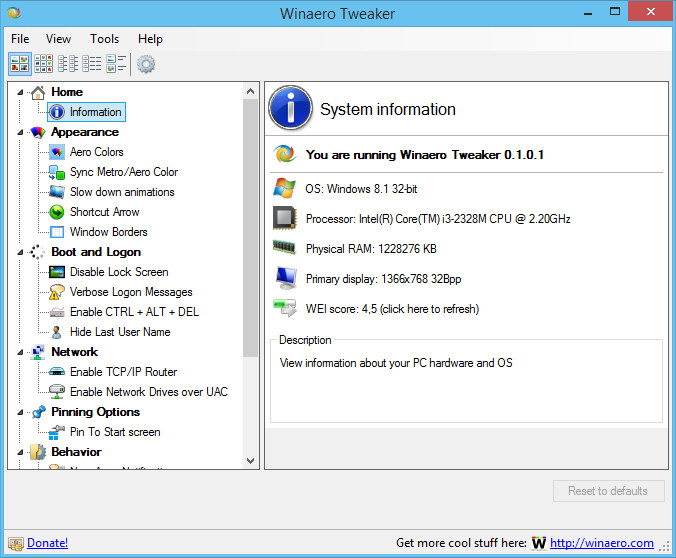The image size is (676, 558).
Task: Click the processor chip icon
Action: 285,218
